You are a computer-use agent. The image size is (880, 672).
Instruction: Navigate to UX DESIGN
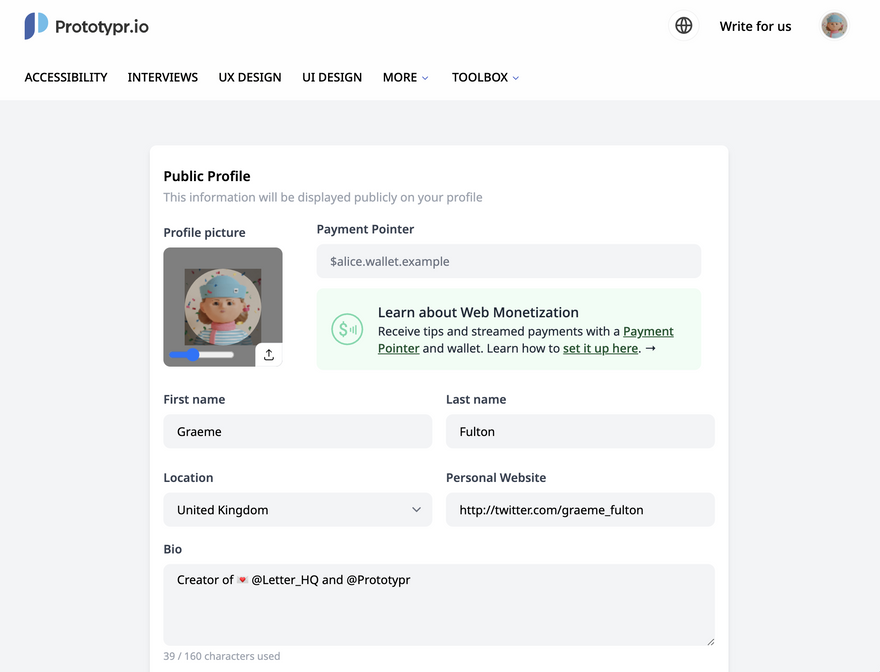point(250,77)
